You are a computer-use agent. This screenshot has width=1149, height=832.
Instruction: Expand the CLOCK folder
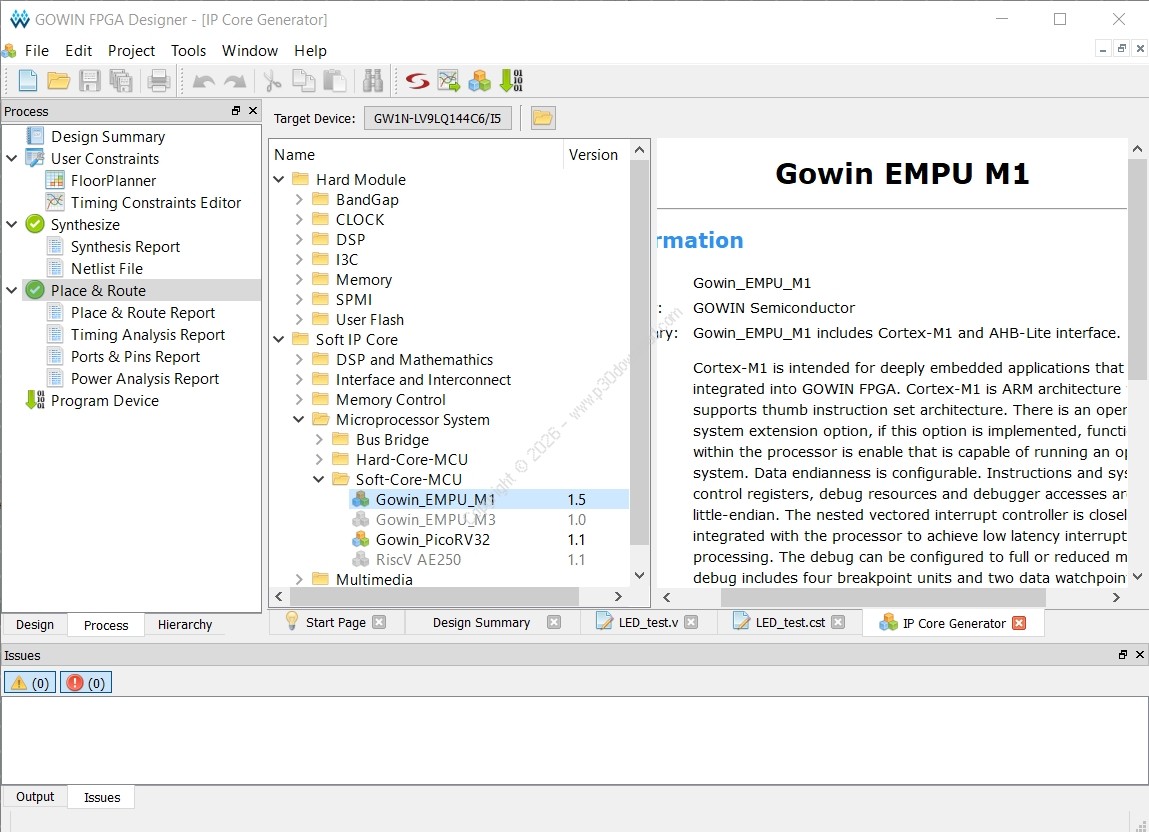[x=299, y=219]
